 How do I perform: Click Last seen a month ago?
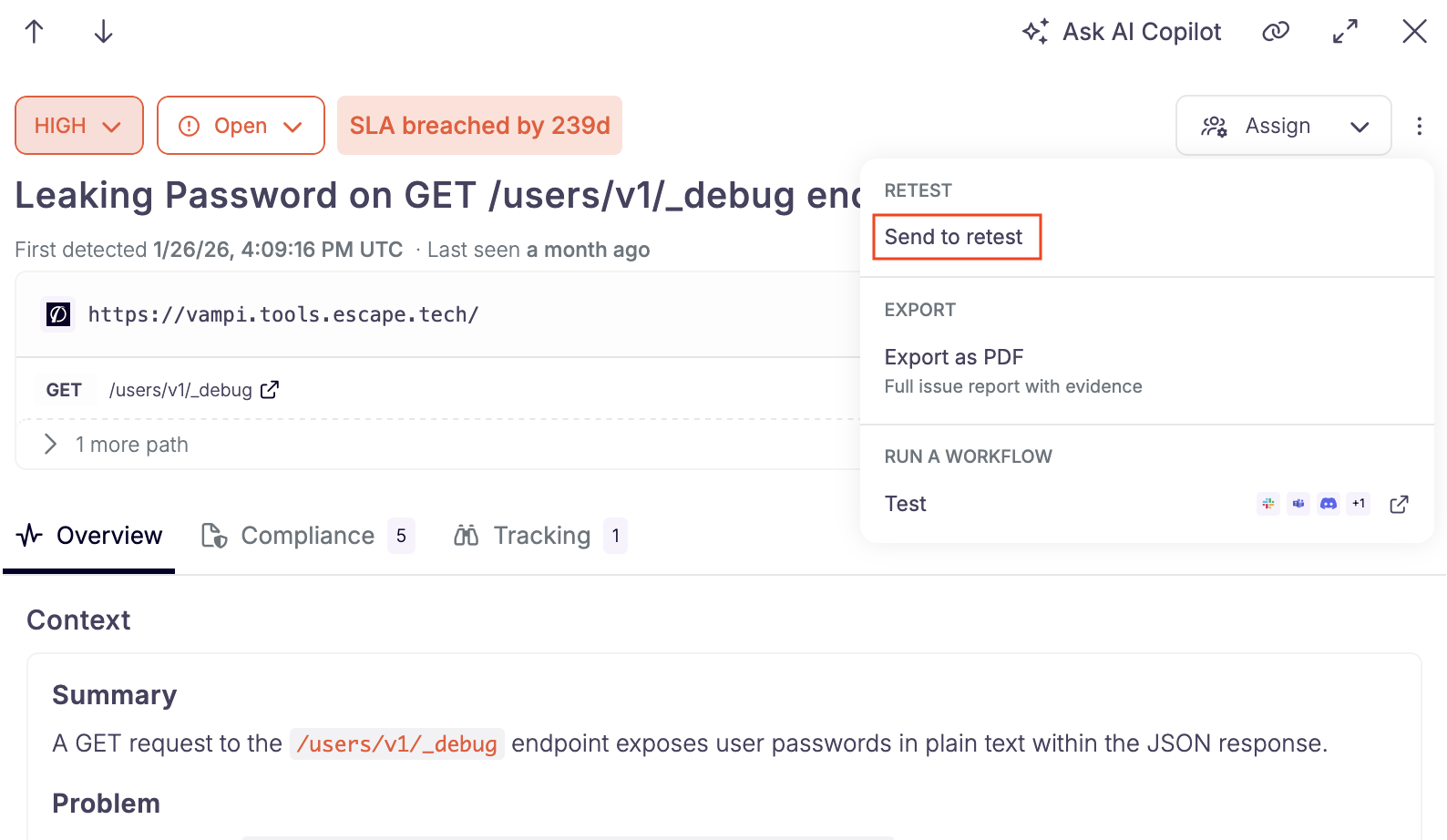coord(539,250)
